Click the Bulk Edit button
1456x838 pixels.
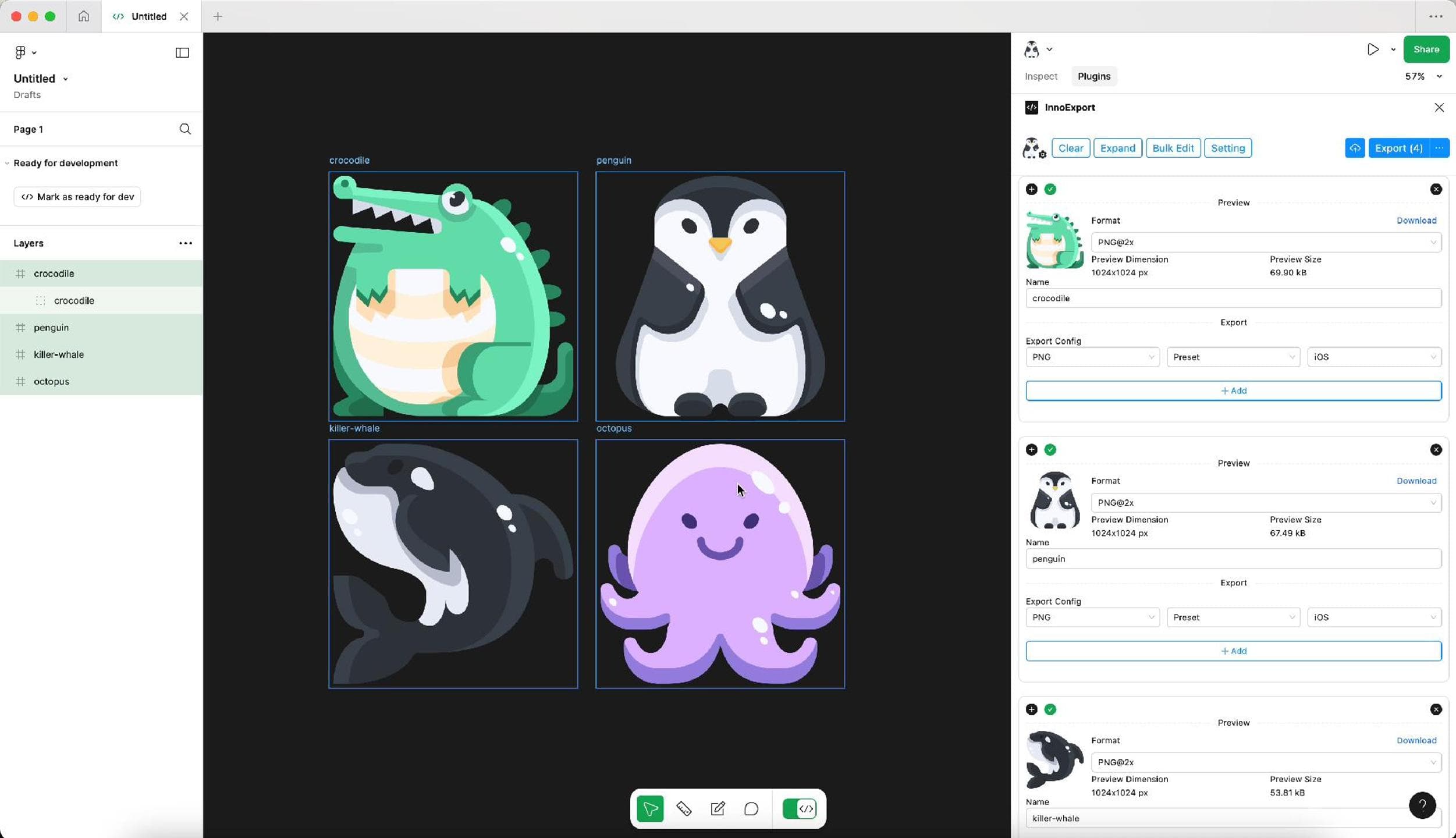pos(1173,148)
